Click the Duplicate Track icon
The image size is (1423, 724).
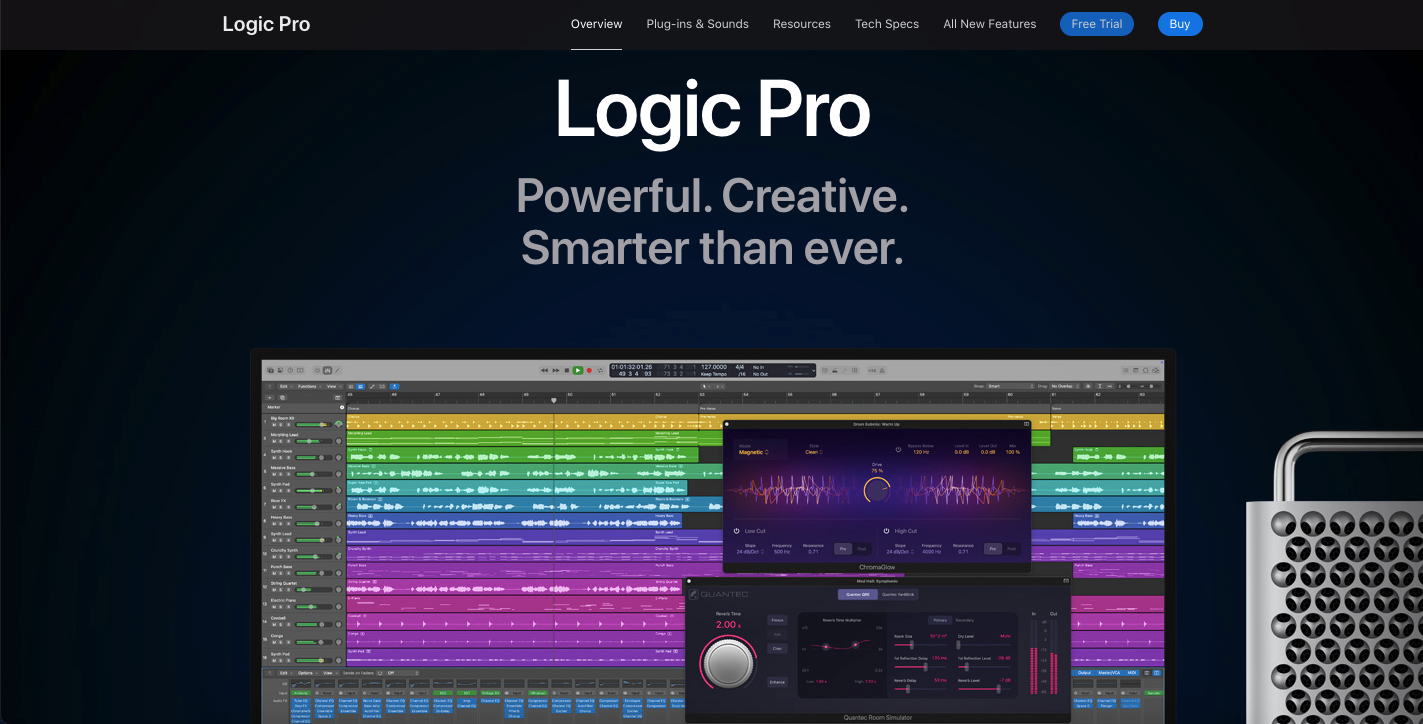click(282, 398)
